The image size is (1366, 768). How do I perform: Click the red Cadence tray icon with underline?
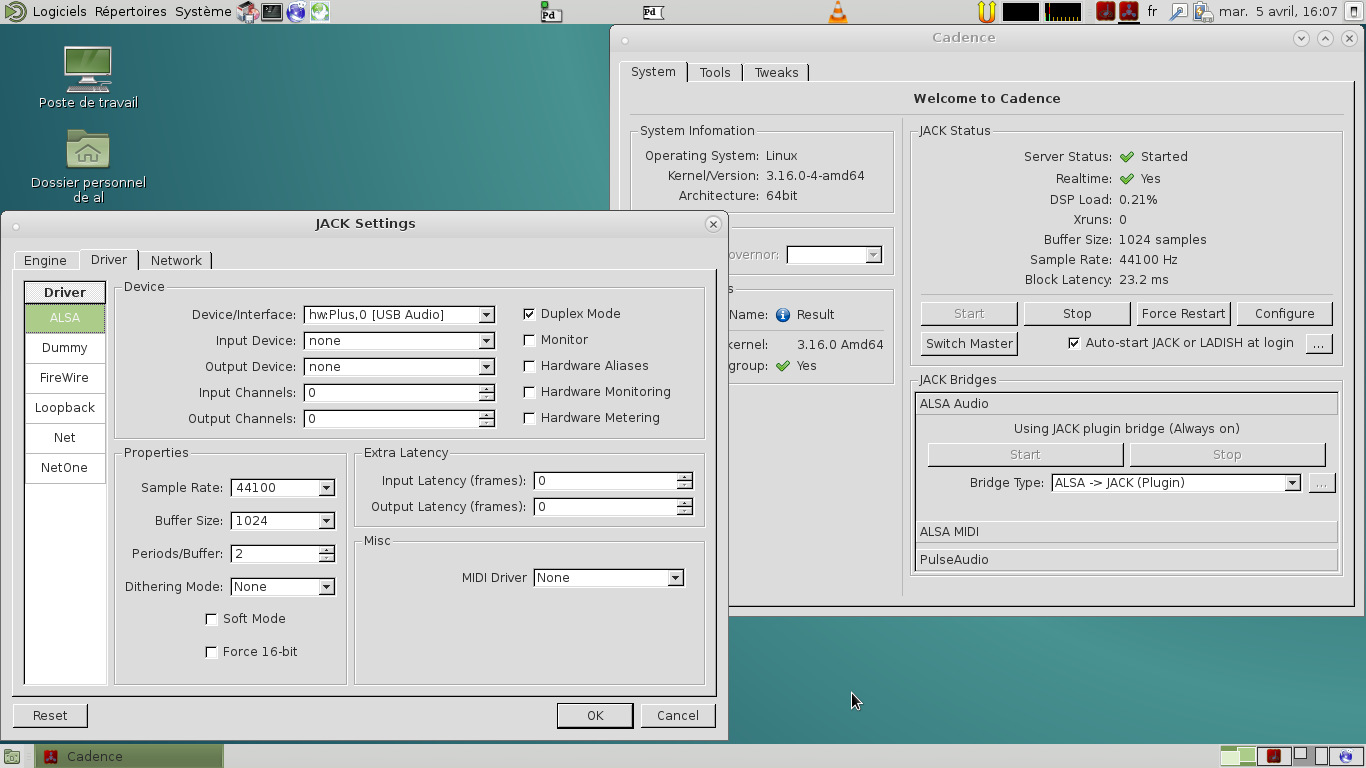[x=1128, y=12]
